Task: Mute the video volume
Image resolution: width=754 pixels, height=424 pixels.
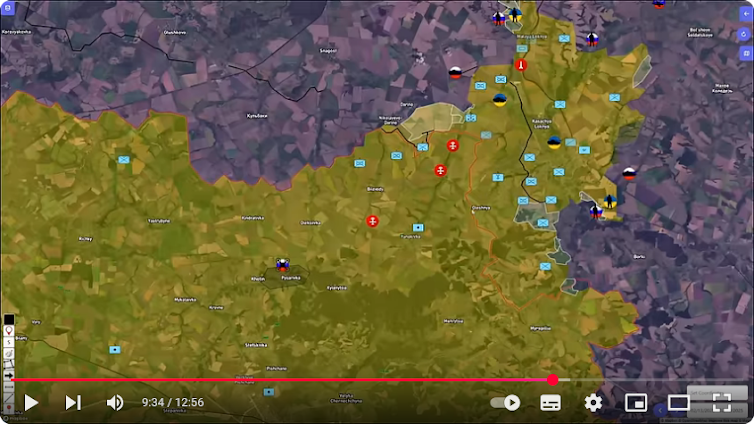Action: 114,403
